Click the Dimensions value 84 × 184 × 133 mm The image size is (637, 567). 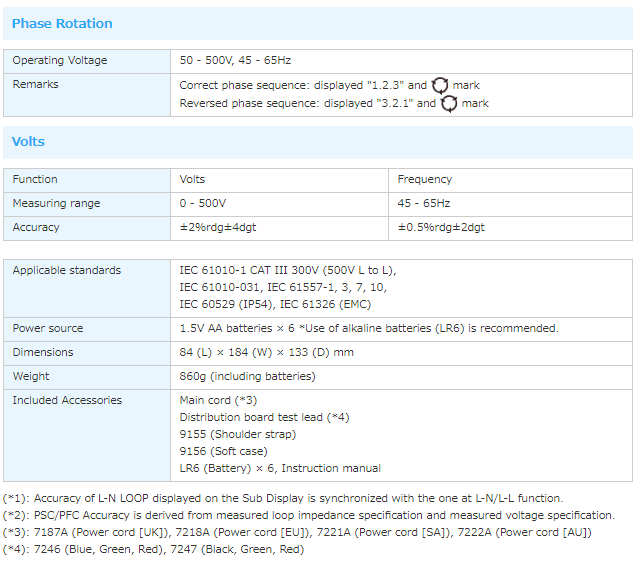tap(266, 353)
